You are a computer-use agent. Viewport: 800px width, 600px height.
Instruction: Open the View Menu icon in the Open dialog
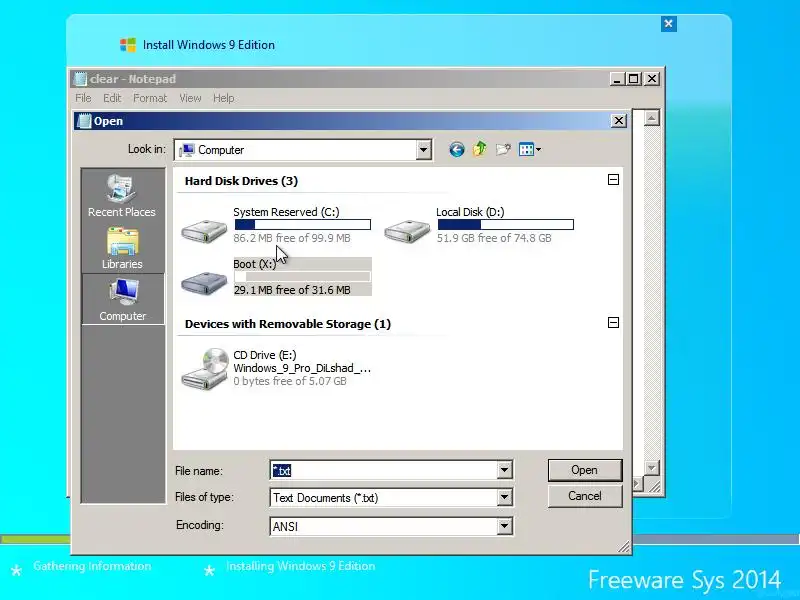point(526,149)
